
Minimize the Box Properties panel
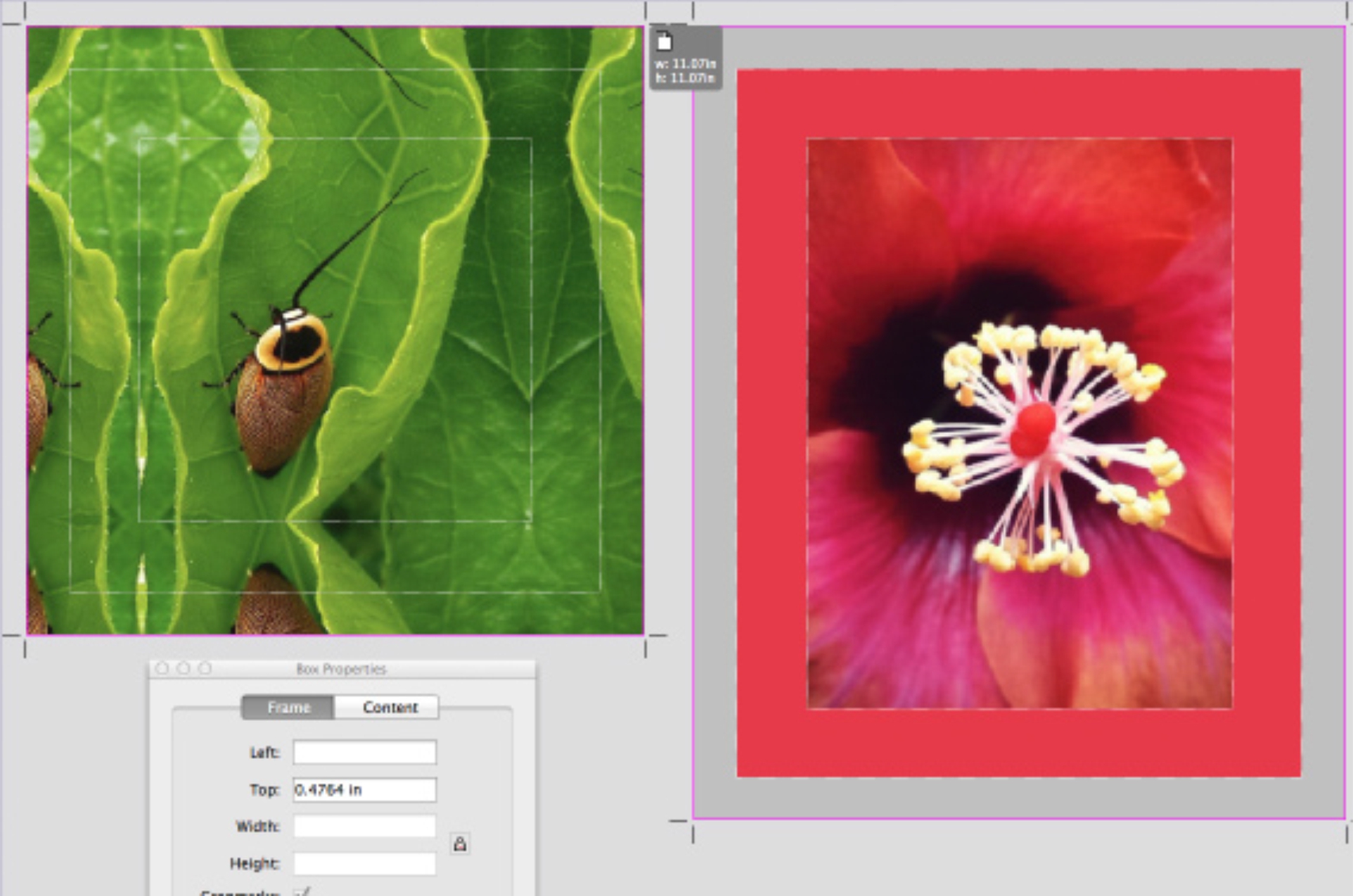click(x=184, y=668)
